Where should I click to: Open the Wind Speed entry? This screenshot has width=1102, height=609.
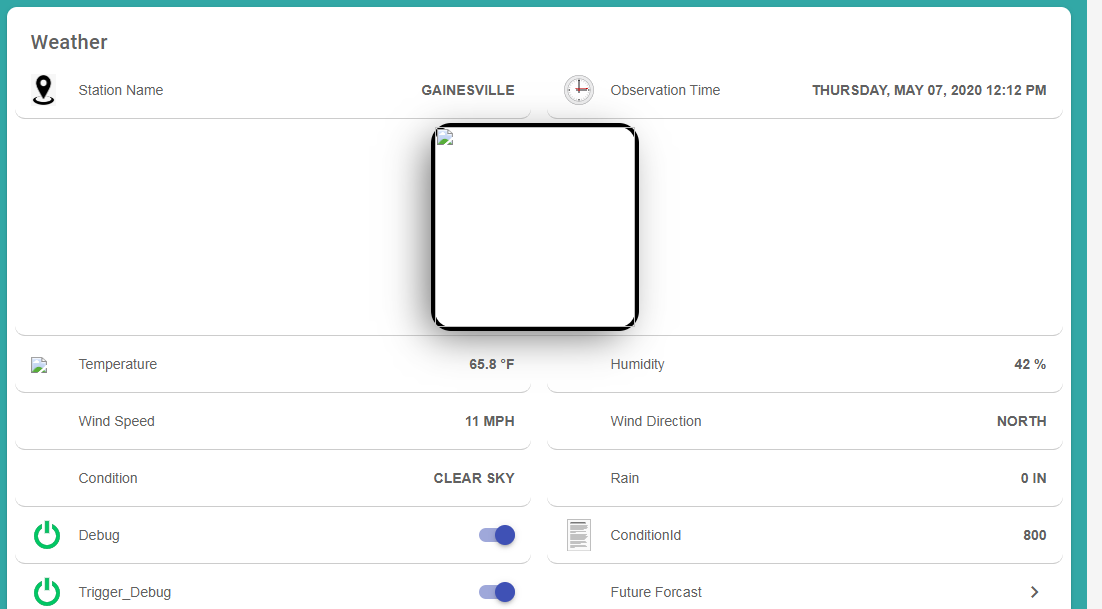116,421
